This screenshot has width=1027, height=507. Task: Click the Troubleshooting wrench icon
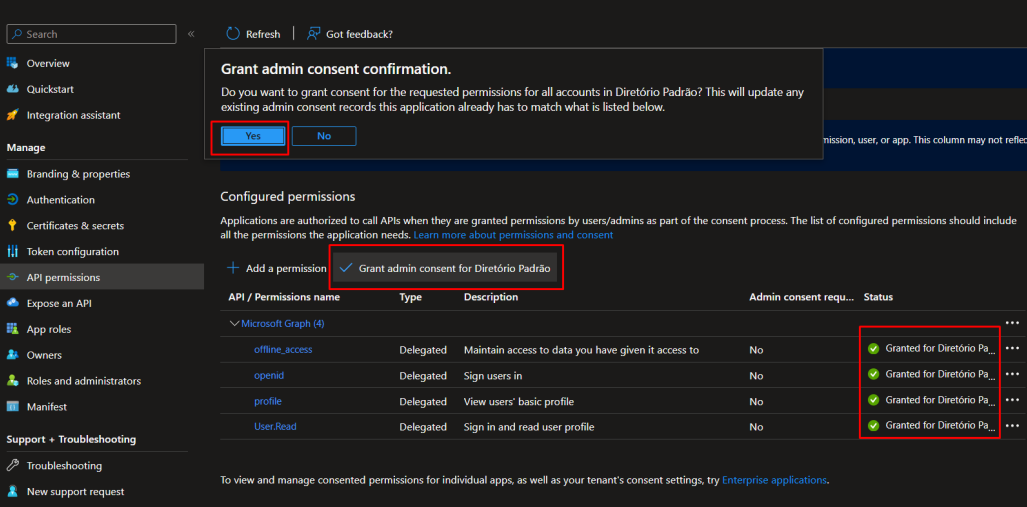(x=12, y=466)
